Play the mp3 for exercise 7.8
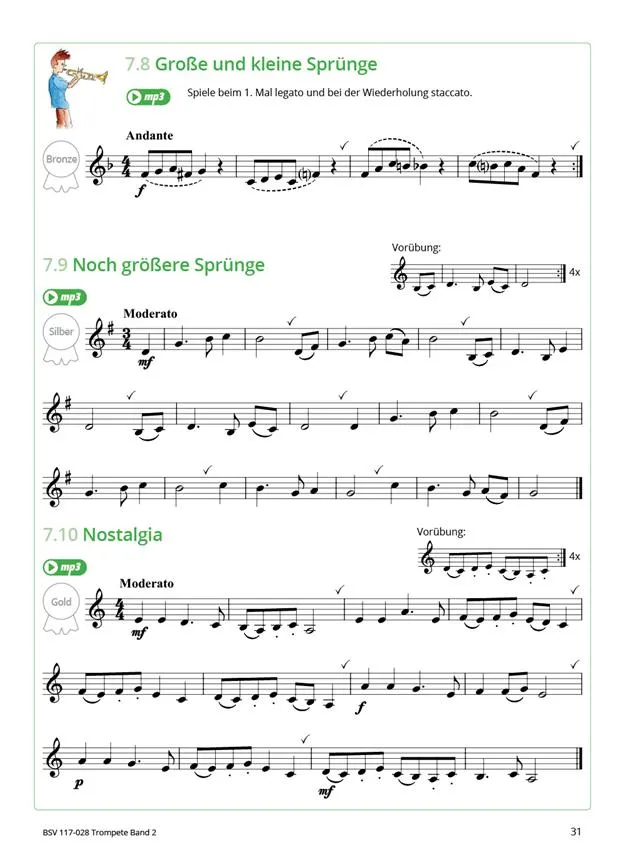This screenshot has height=864, width=625. click(x=148, y=97)
